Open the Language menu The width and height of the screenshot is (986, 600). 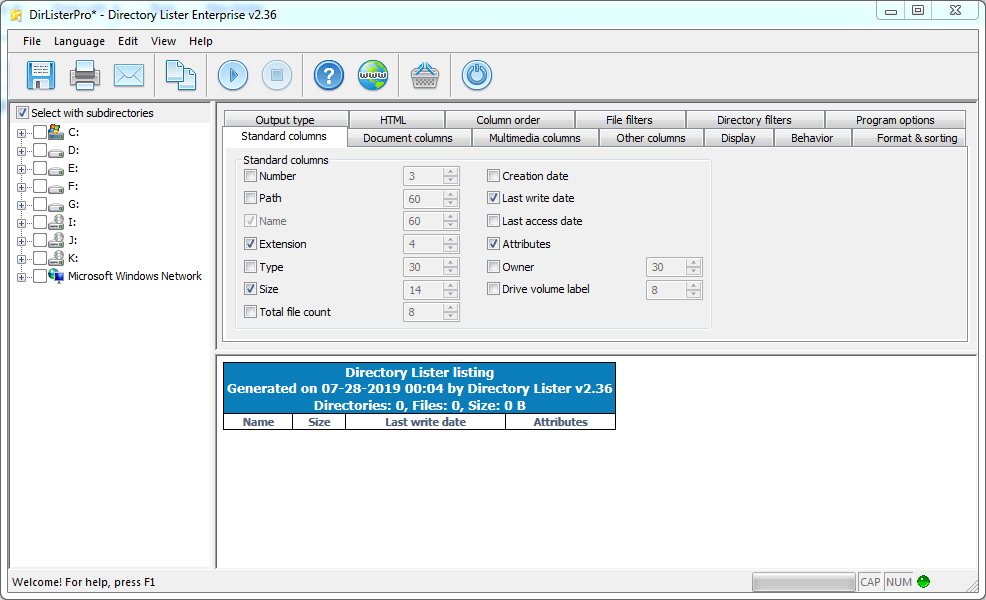coord(79,41)
